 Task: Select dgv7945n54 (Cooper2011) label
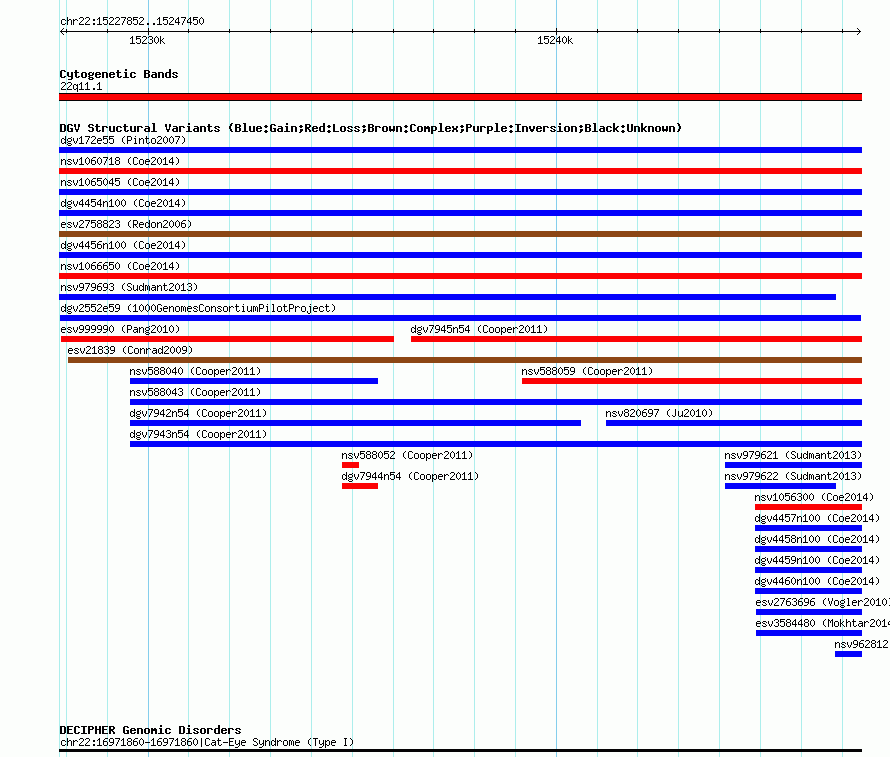point(479,329)
